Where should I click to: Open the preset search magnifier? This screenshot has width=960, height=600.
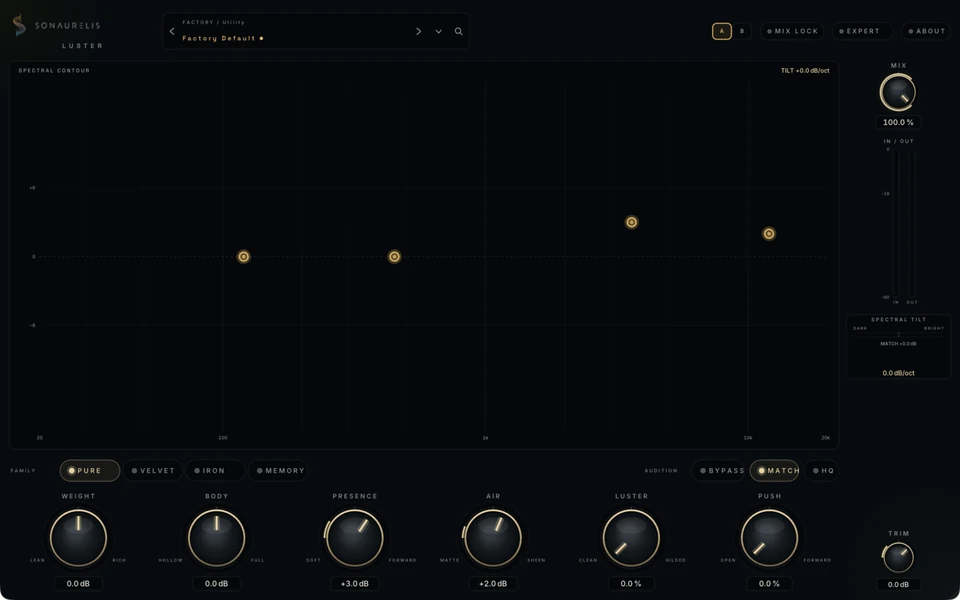click(x=459, y=31)
